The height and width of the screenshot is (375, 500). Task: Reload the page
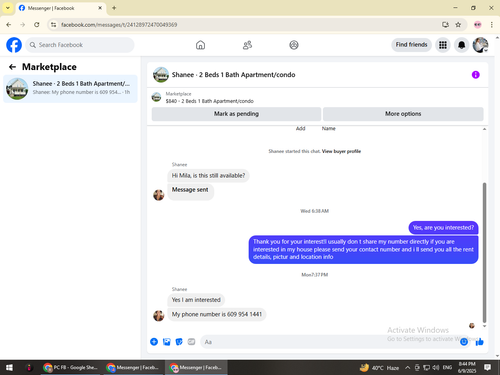[37, 25]
